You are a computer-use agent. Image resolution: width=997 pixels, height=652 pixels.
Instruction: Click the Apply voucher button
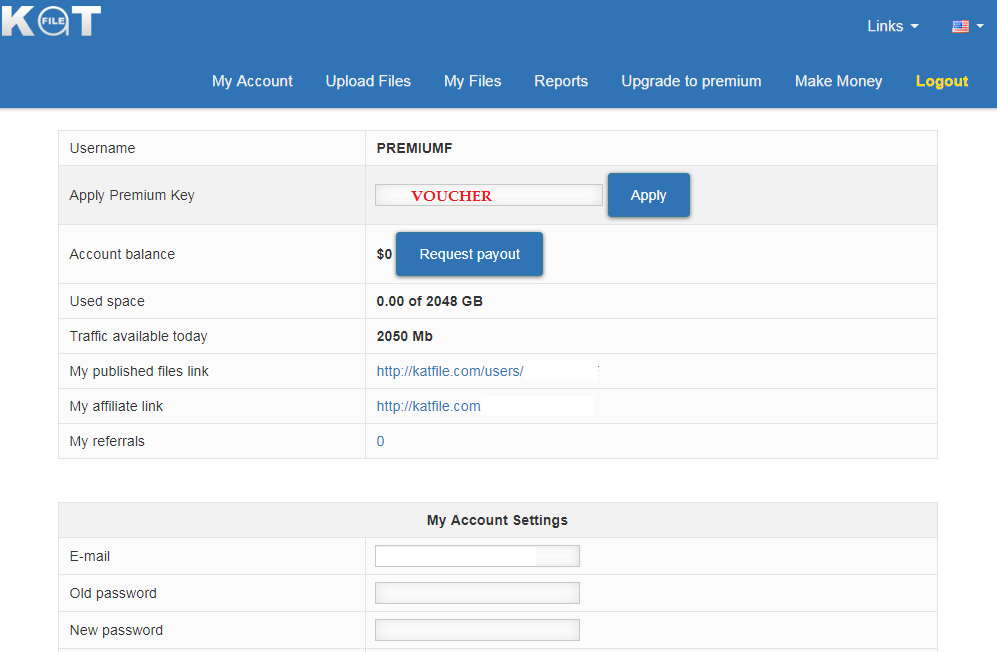pos(648,195)
